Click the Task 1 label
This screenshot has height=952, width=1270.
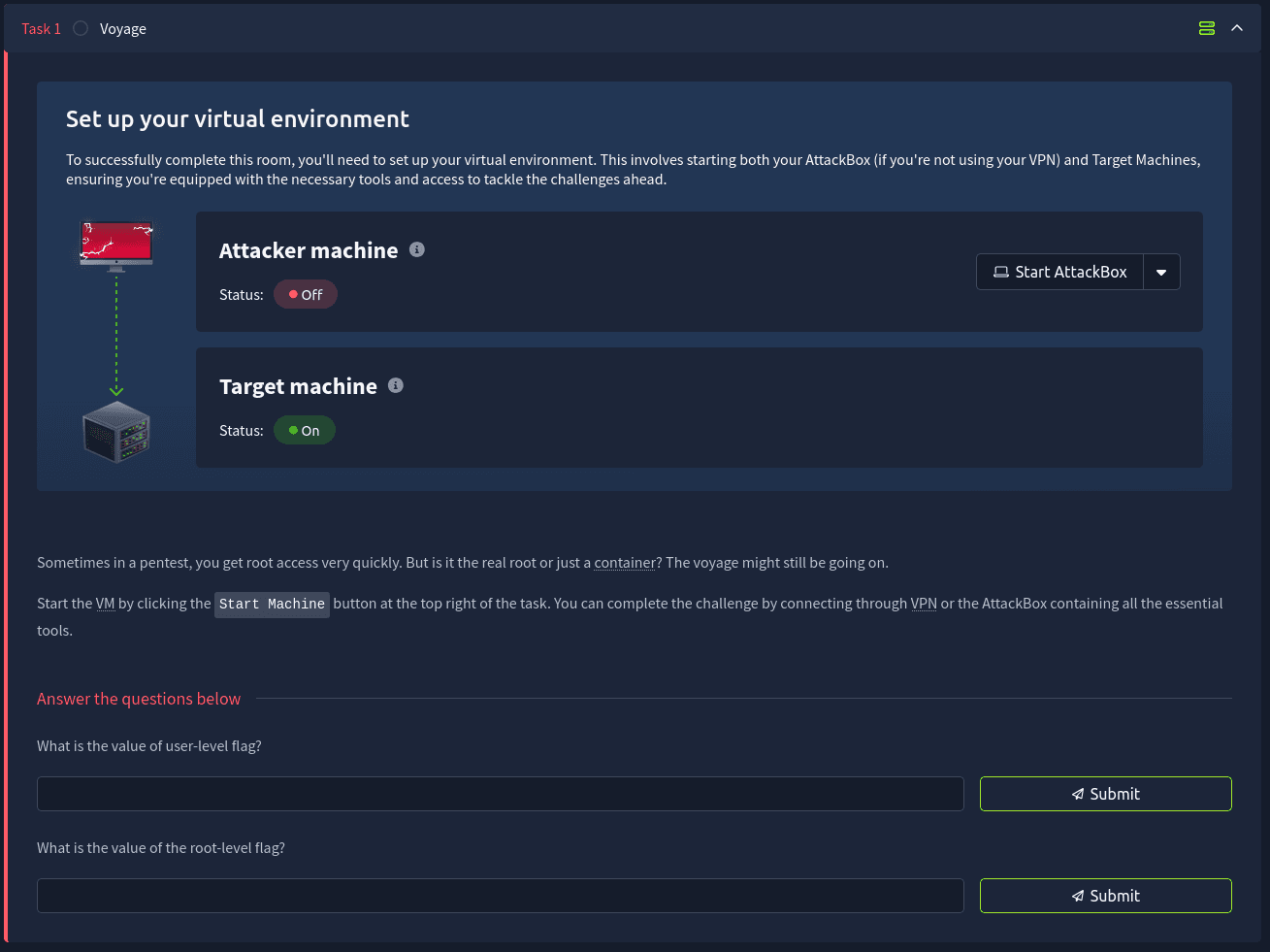(41, 29)
